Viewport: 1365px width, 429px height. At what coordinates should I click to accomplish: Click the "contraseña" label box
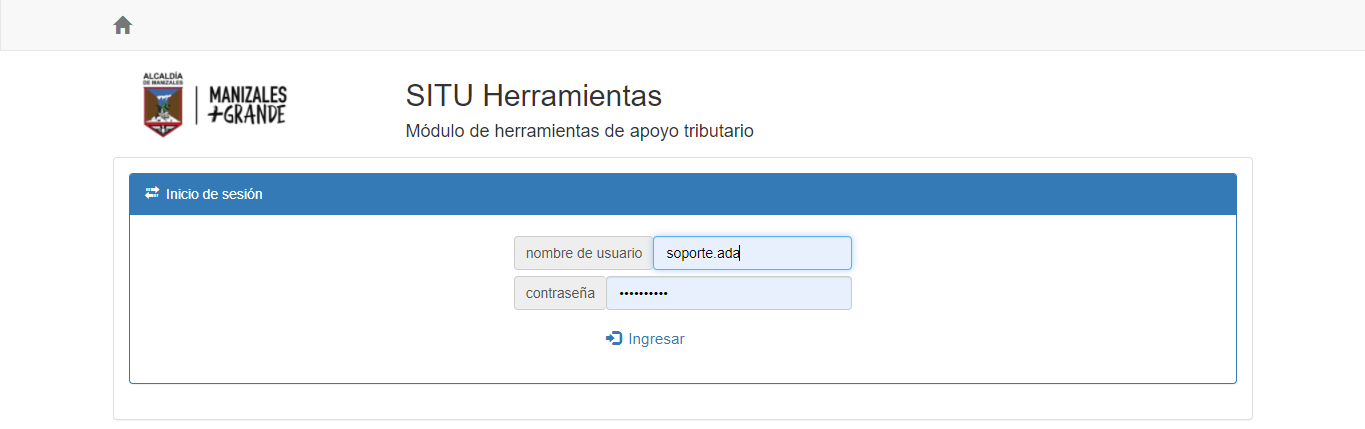(560, 293)
